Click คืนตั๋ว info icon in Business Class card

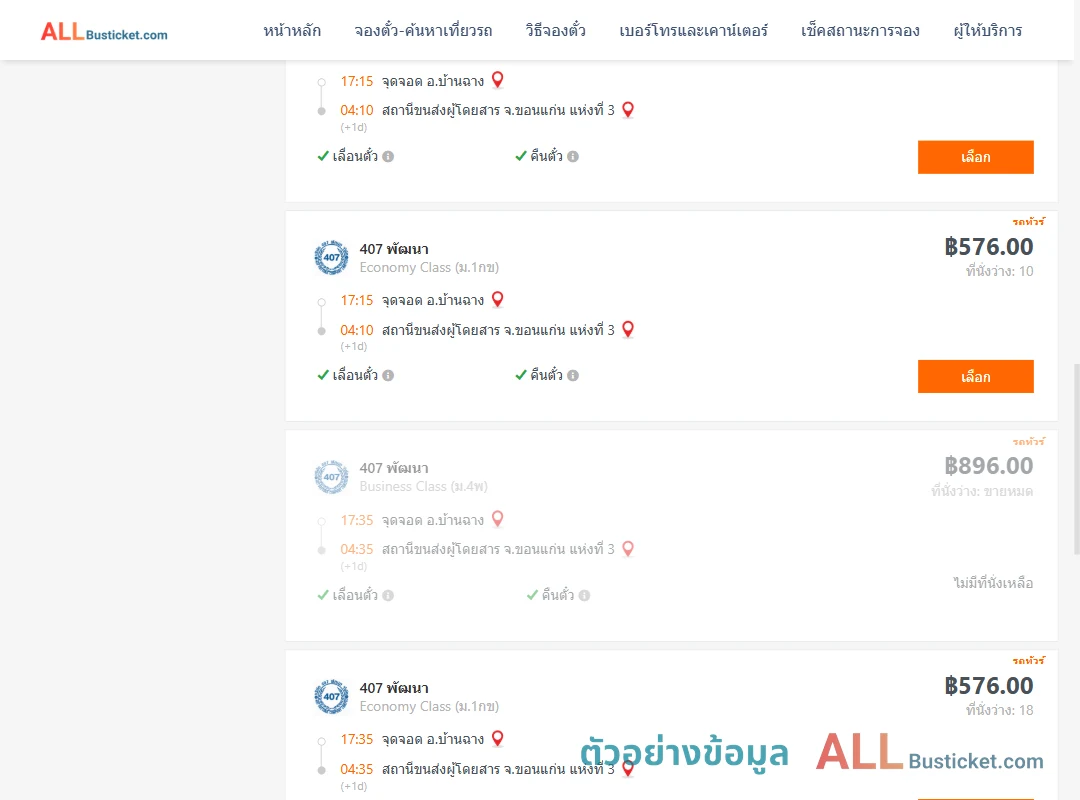pyautogui.click(x=584, y=595)
